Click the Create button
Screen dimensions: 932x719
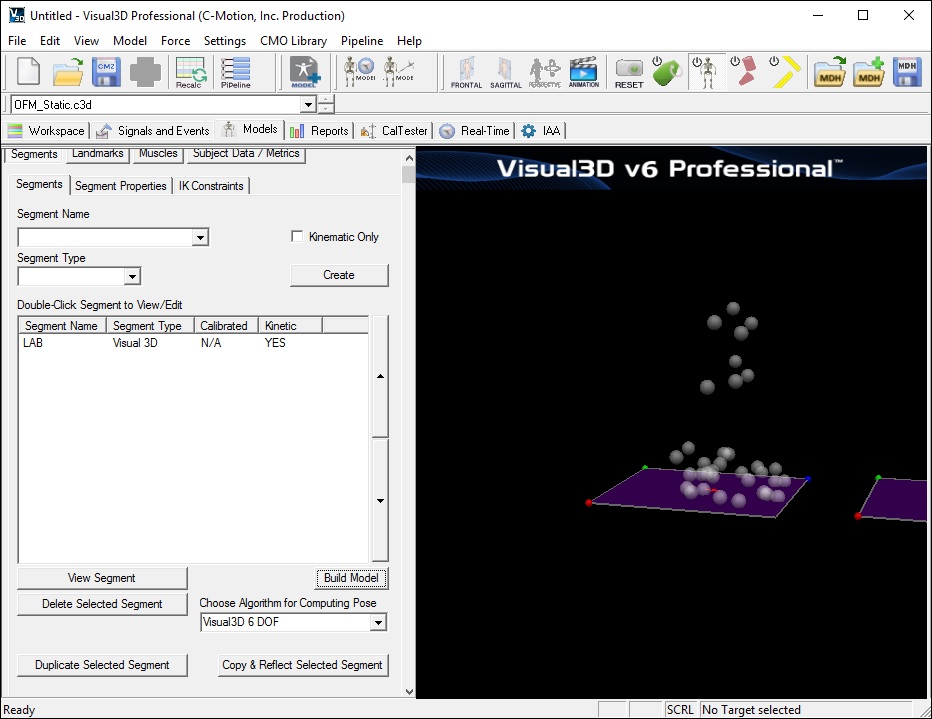[339, 275]
